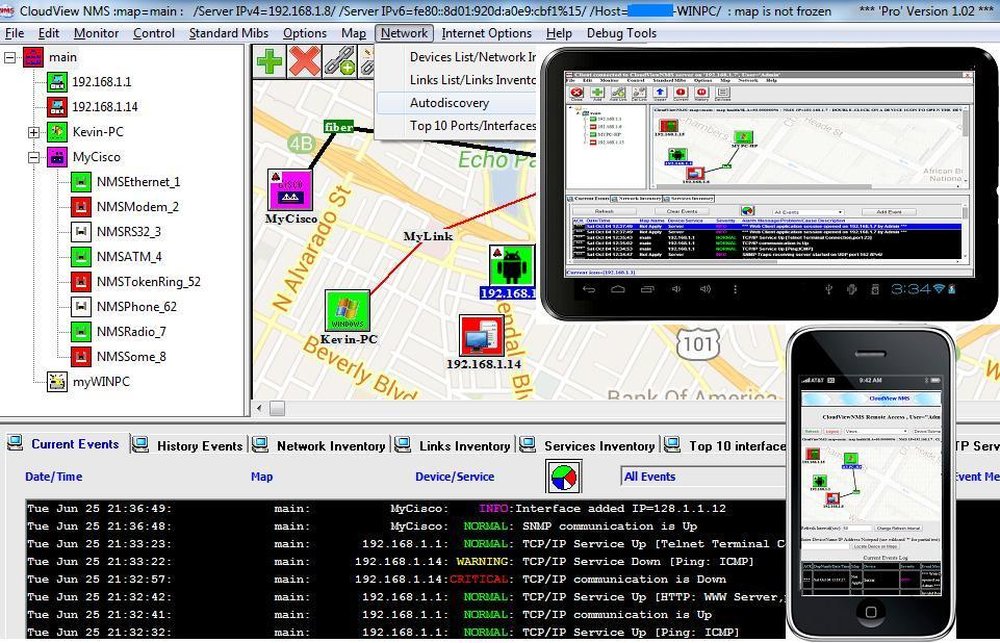Click the map scrollbar left arrow

point(260,408)
